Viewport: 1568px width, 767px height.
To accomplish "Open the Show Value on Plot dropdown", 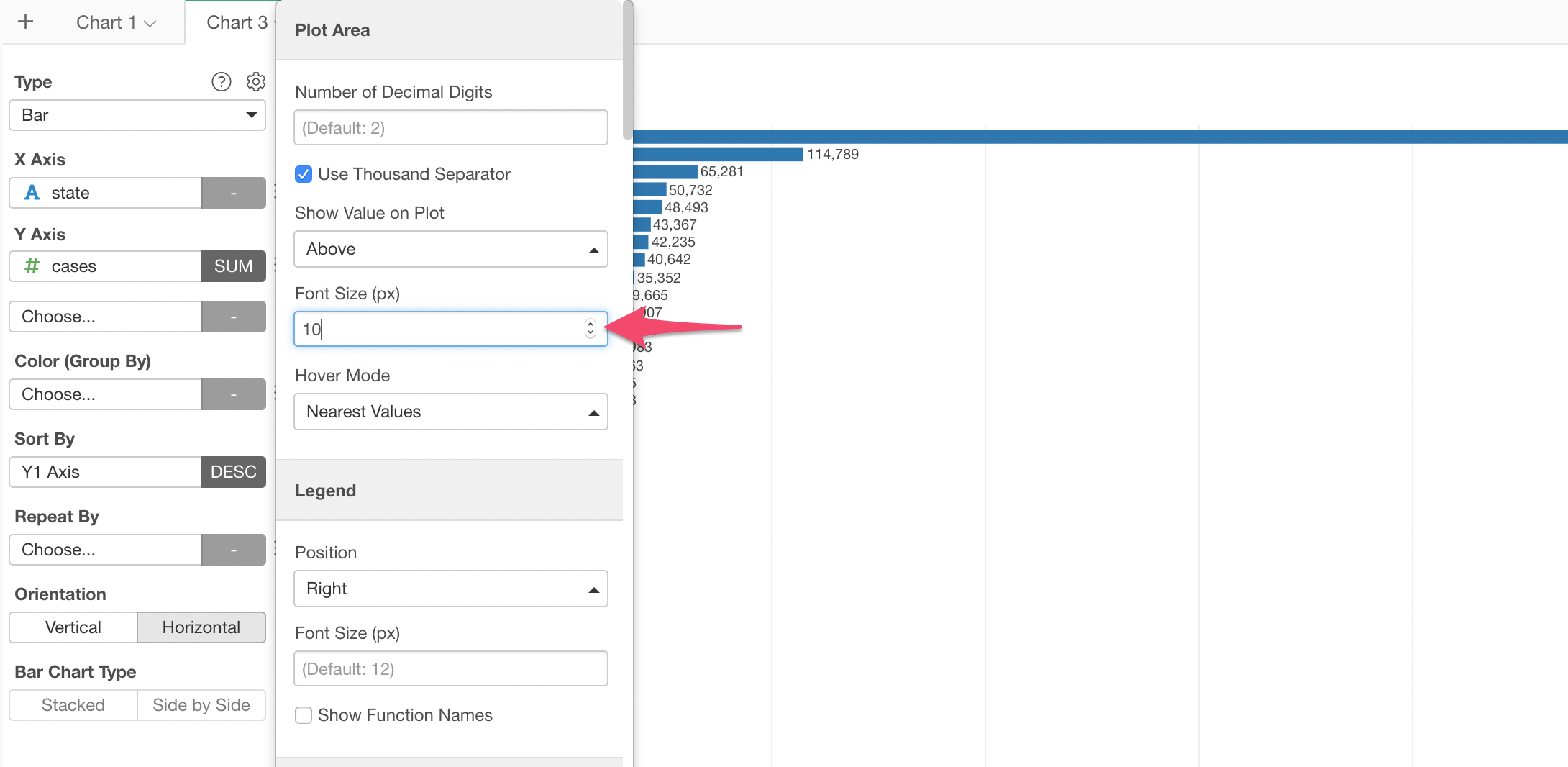I will tap(451, 249).
